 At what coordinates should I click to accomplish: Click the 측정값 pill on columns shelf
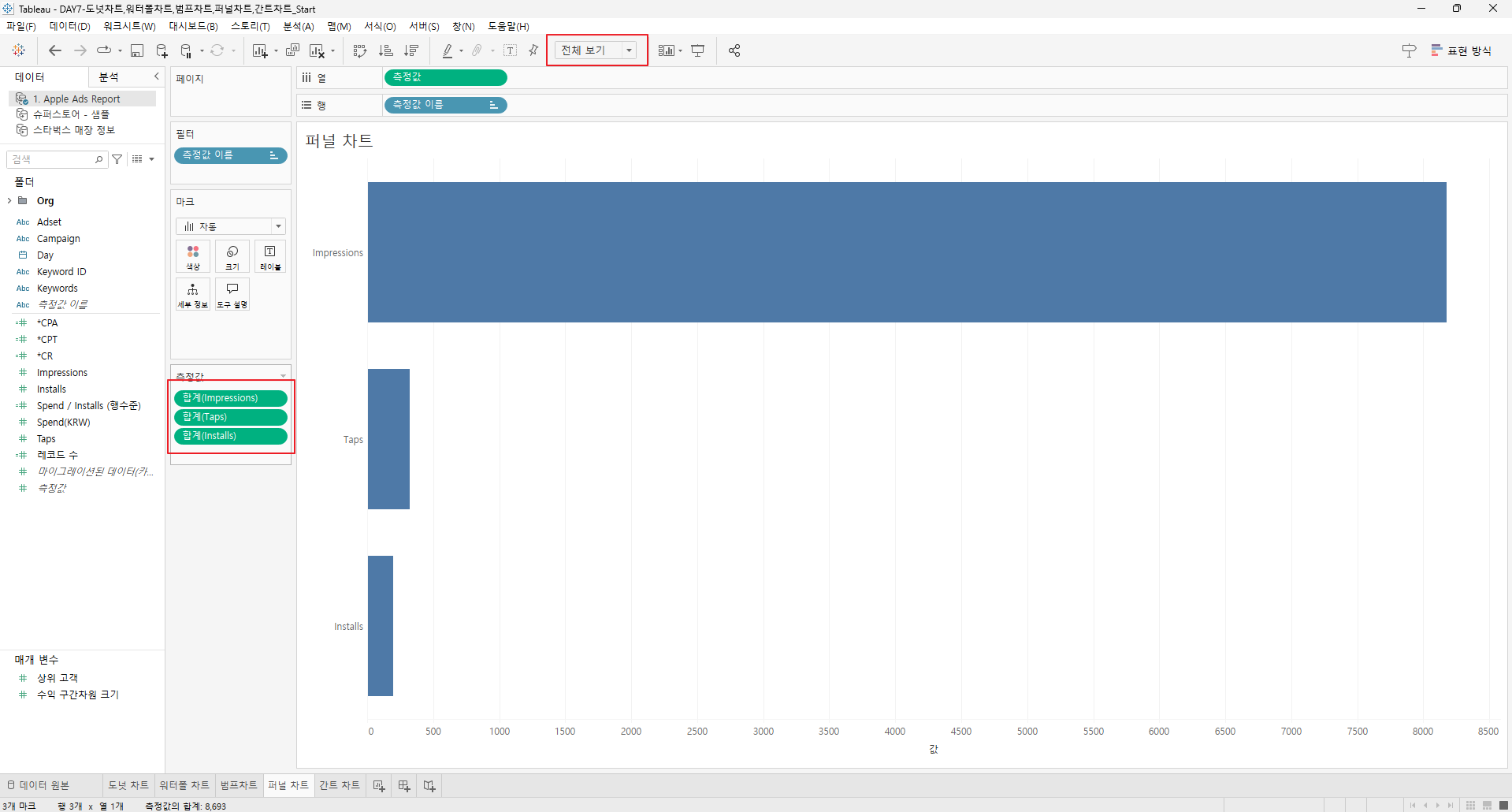click(446, 77)
